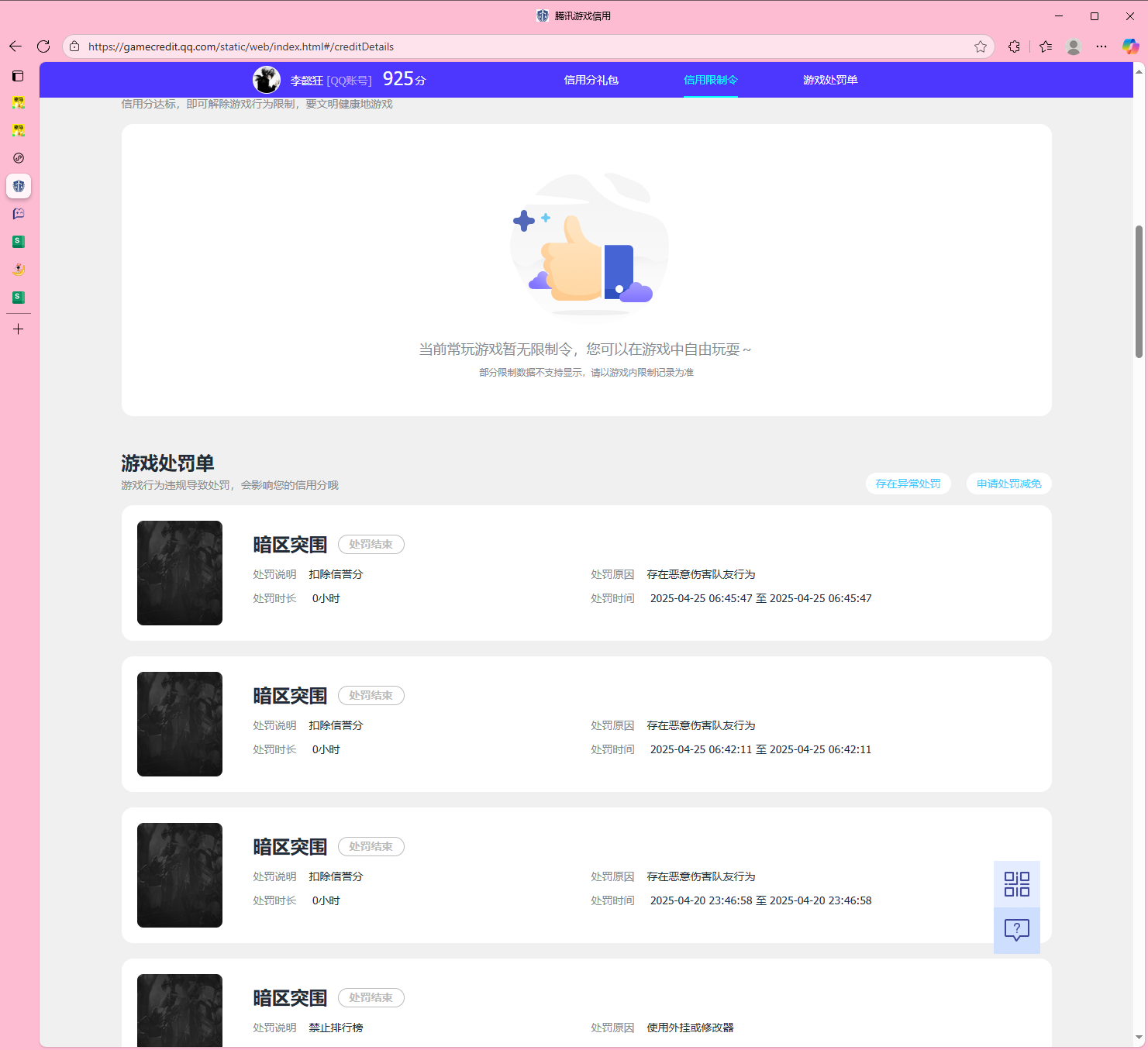Open the help question chat floating button
Image resolution: width=1148 pixels, height=1050 pixels.
point(1017,931)
